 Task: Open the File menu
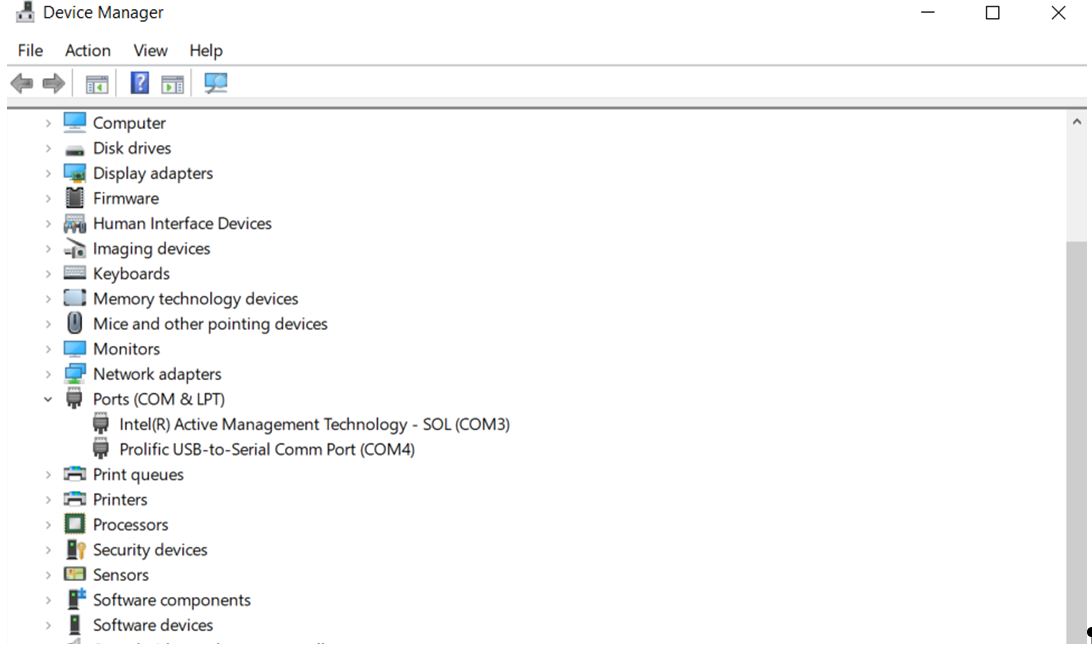click(x=30, y=50)
